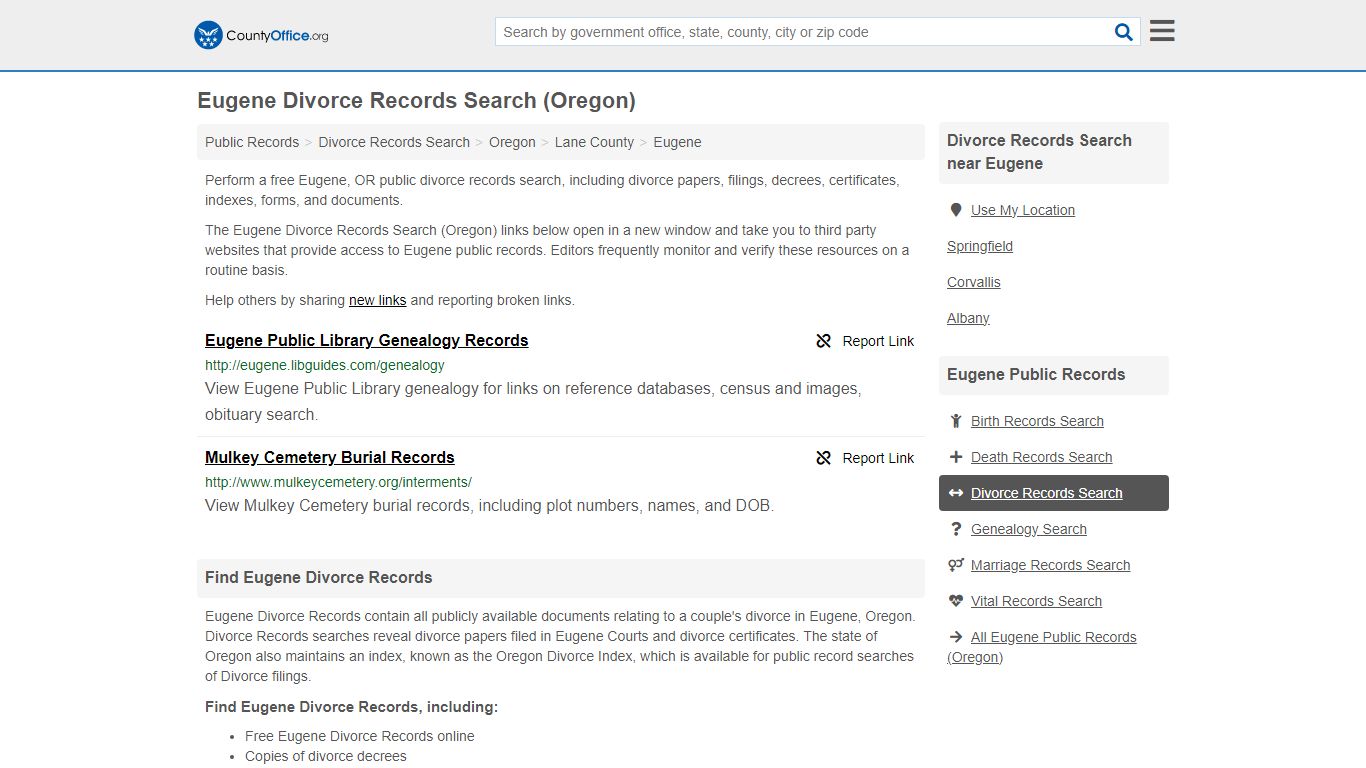Open Mulkey Cemetery Burial Records
This screenshot has width=1366, height=768.
click(330, 457)
